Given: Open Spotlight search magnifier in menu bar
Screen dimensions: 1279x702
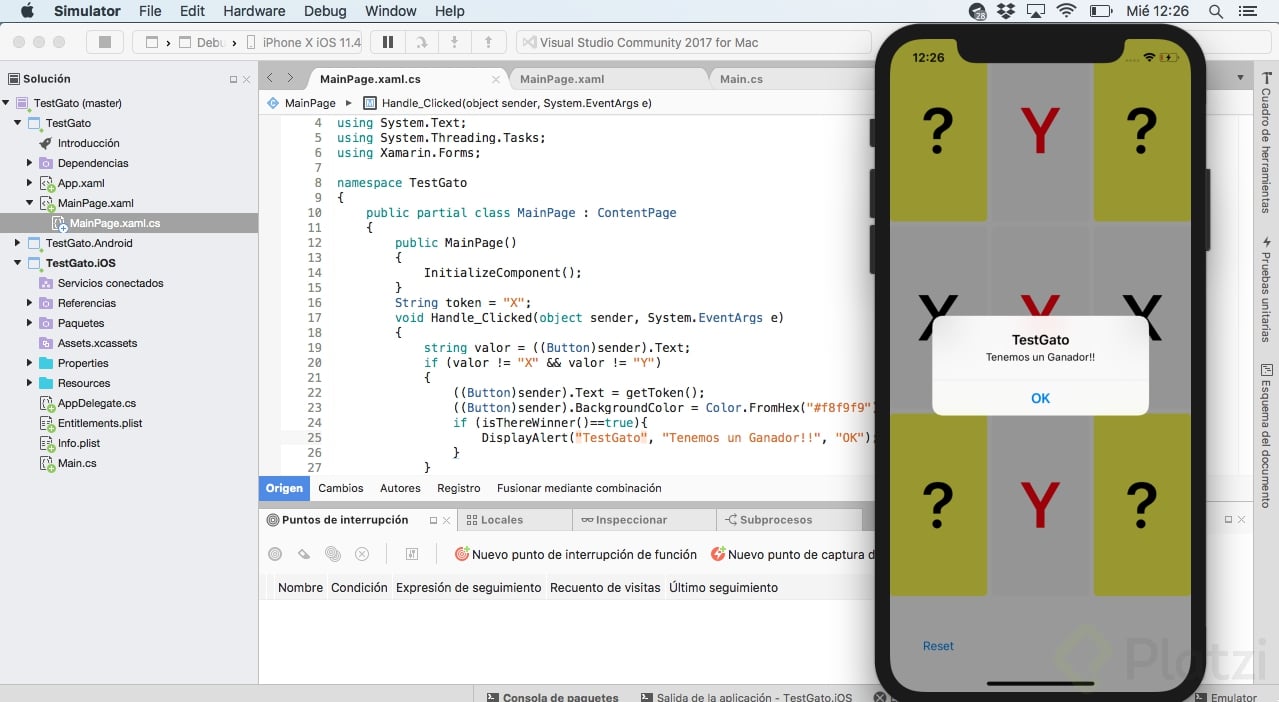Looking at the screenshot, I should 1216,11.
